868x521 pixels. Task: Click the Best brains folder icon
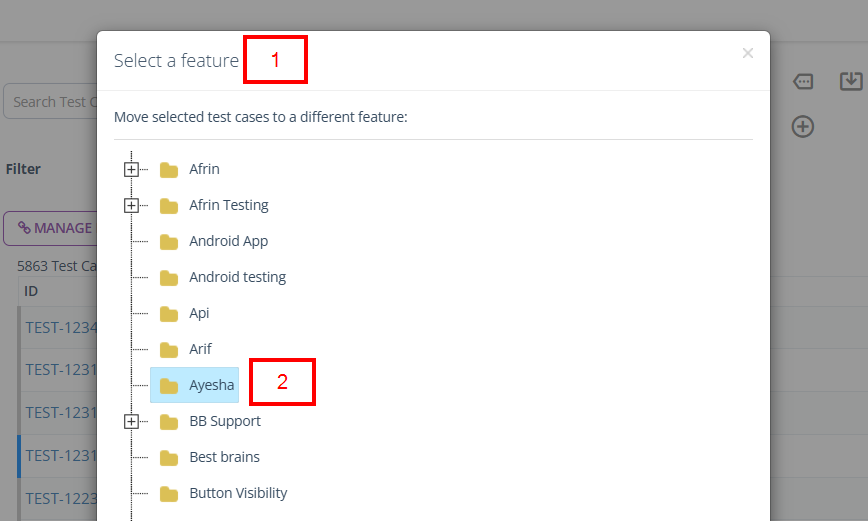tap(169, 458)
